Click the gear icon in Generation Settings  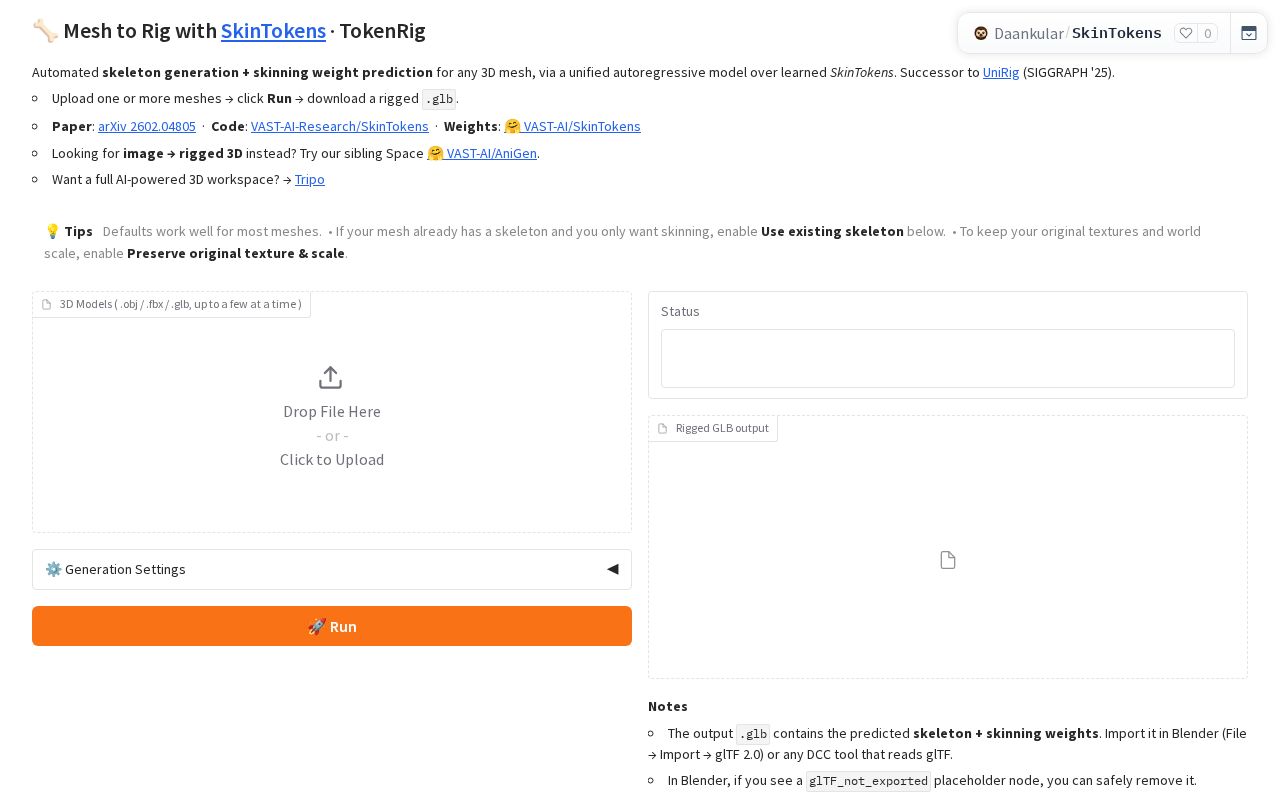point(53,569)
